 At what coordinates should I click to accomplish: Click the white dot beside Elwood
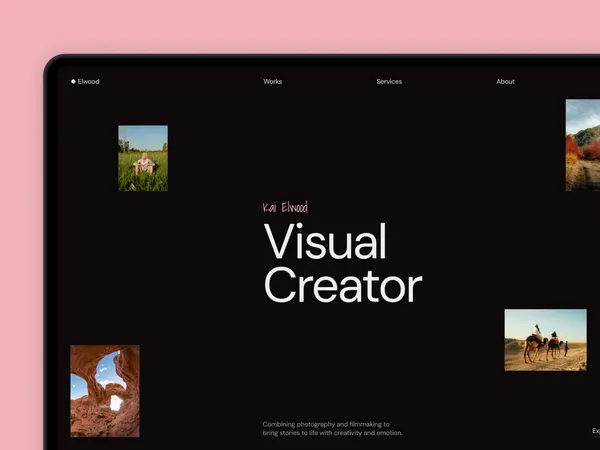73,82
